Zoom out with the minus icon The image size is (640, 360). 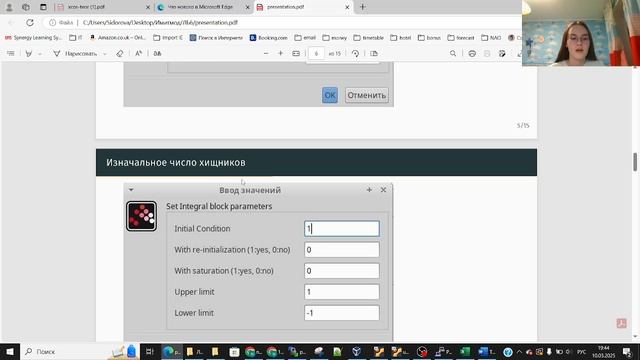[x=266, y=53]
